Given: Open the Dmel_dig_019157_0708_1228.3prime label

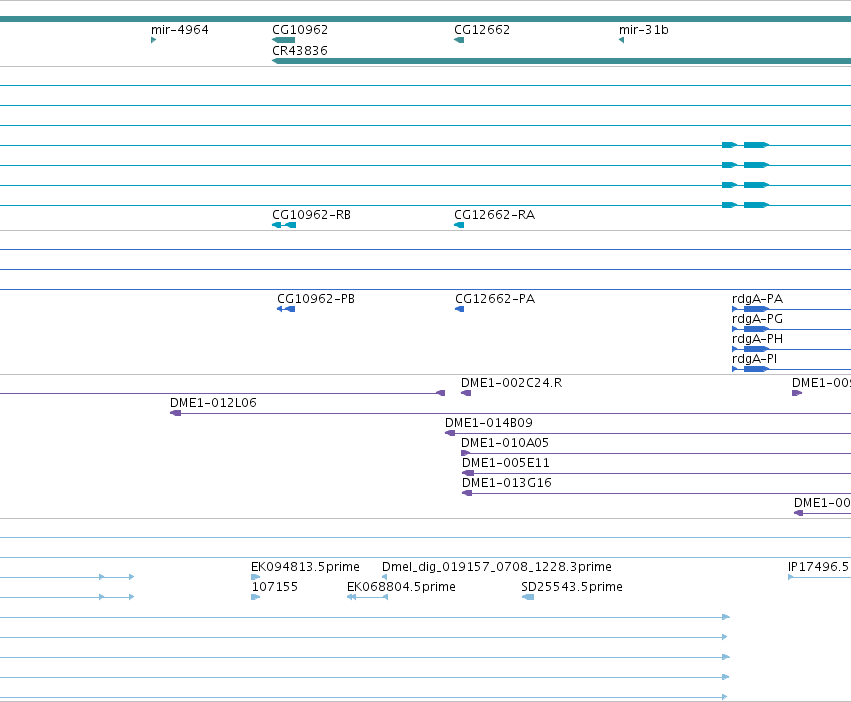Looking at the screenshot, I should 497,567.
